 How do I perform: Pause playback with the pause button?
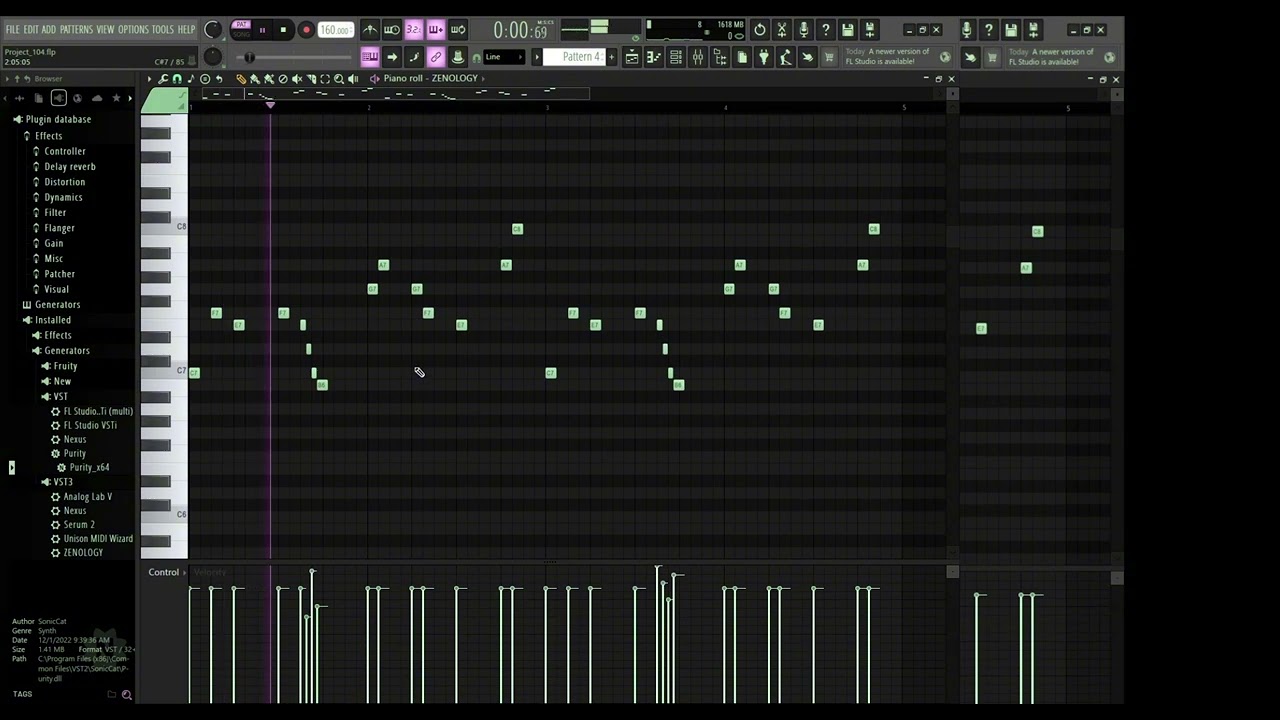(262, 30)
